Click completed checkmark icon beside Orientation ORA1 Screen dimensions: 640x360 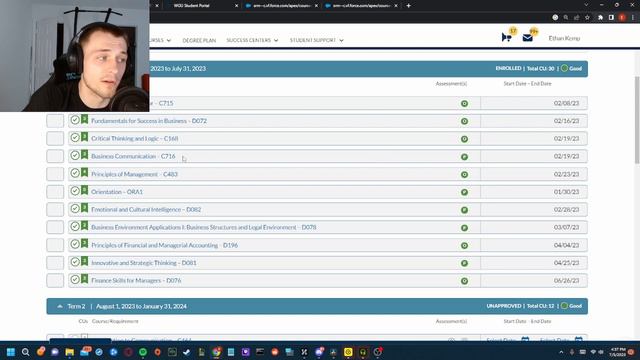[75, 191]
